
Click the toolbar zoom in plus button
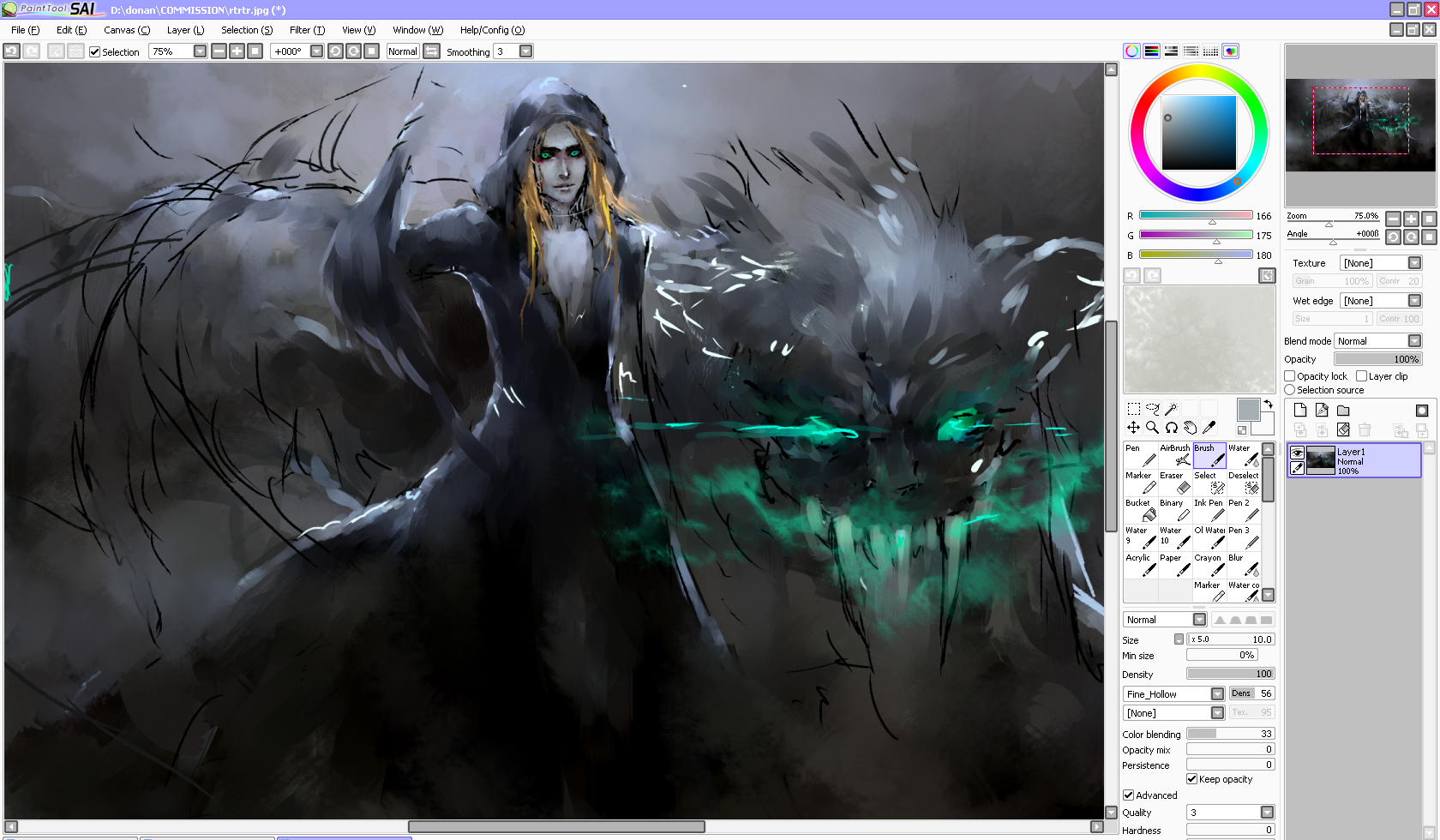[237, 51]
